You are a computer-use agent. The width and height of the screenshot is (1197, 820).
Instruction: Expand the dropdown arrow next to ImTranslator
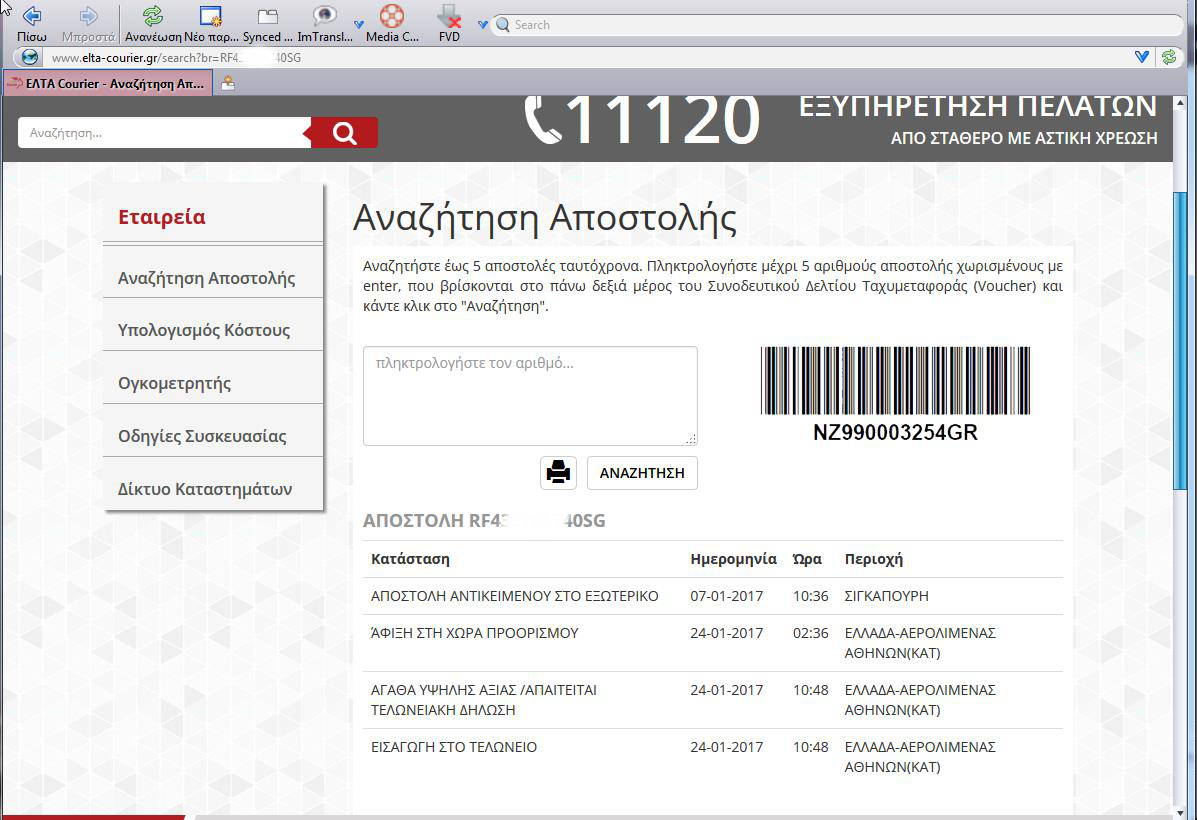(x=359, y=24)
